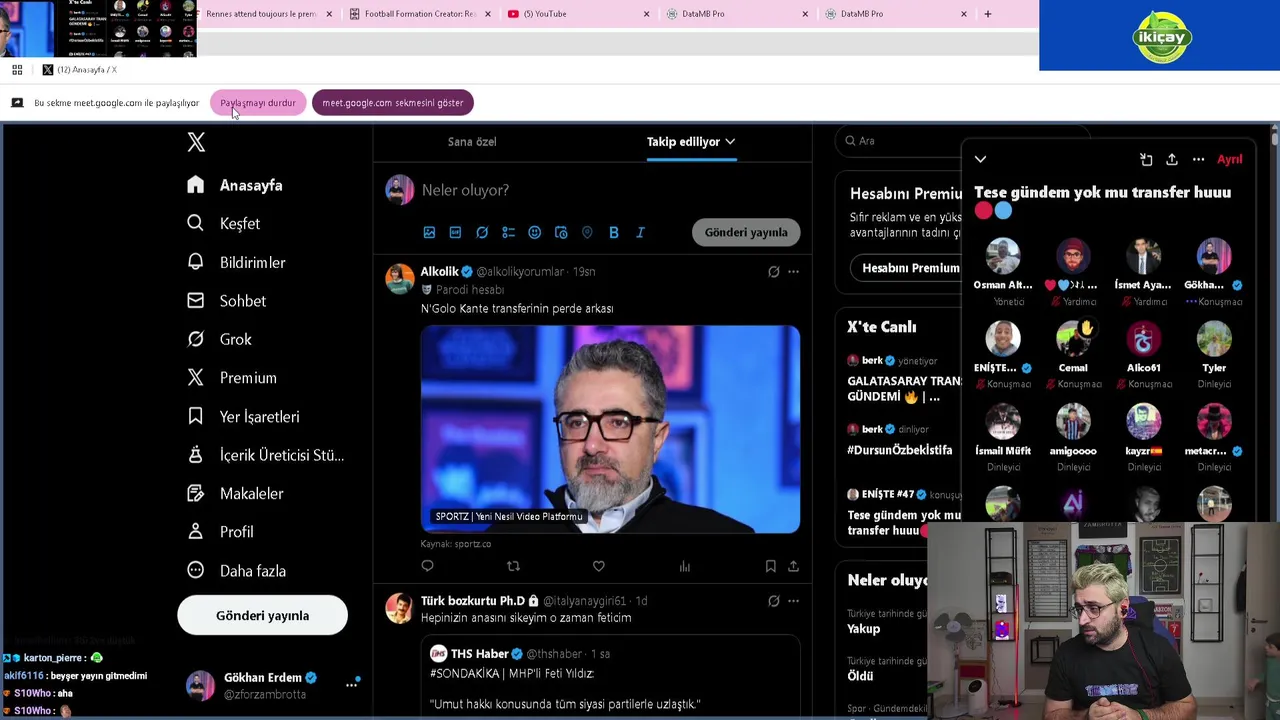Open Bildirimler notifications
The height and width of the screenshot is (720, 1280).
pos(237,262)
